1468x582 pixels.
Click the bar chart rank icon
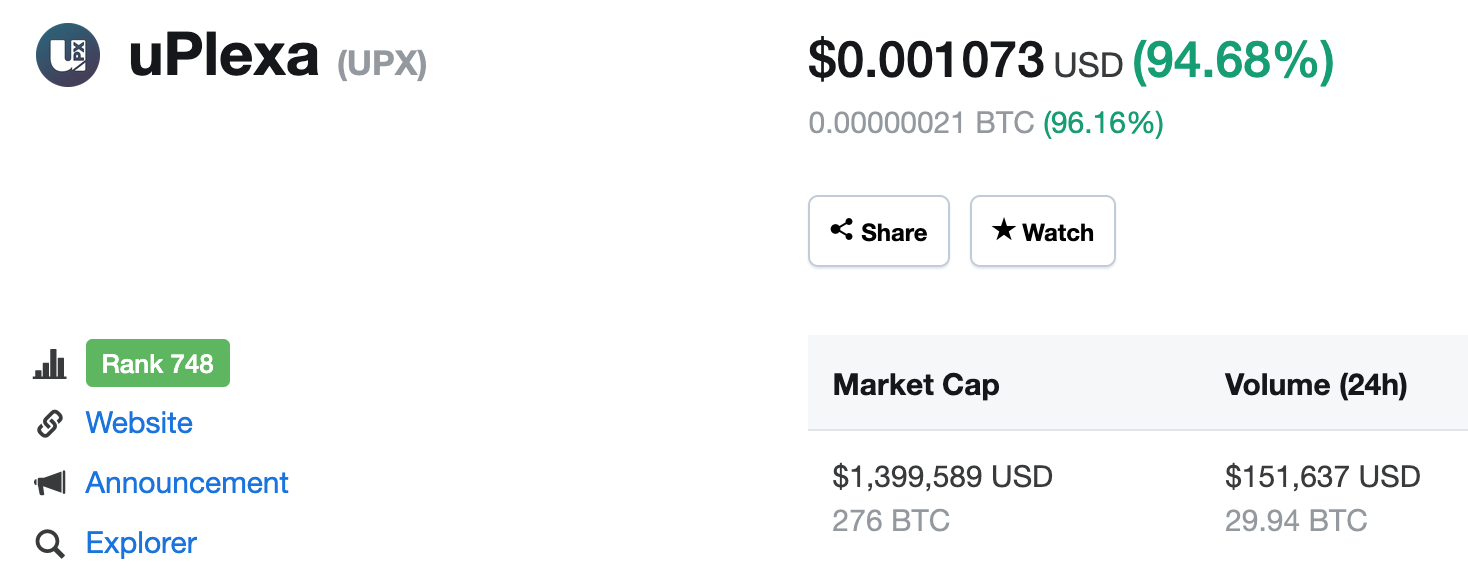tap(50, 364)
